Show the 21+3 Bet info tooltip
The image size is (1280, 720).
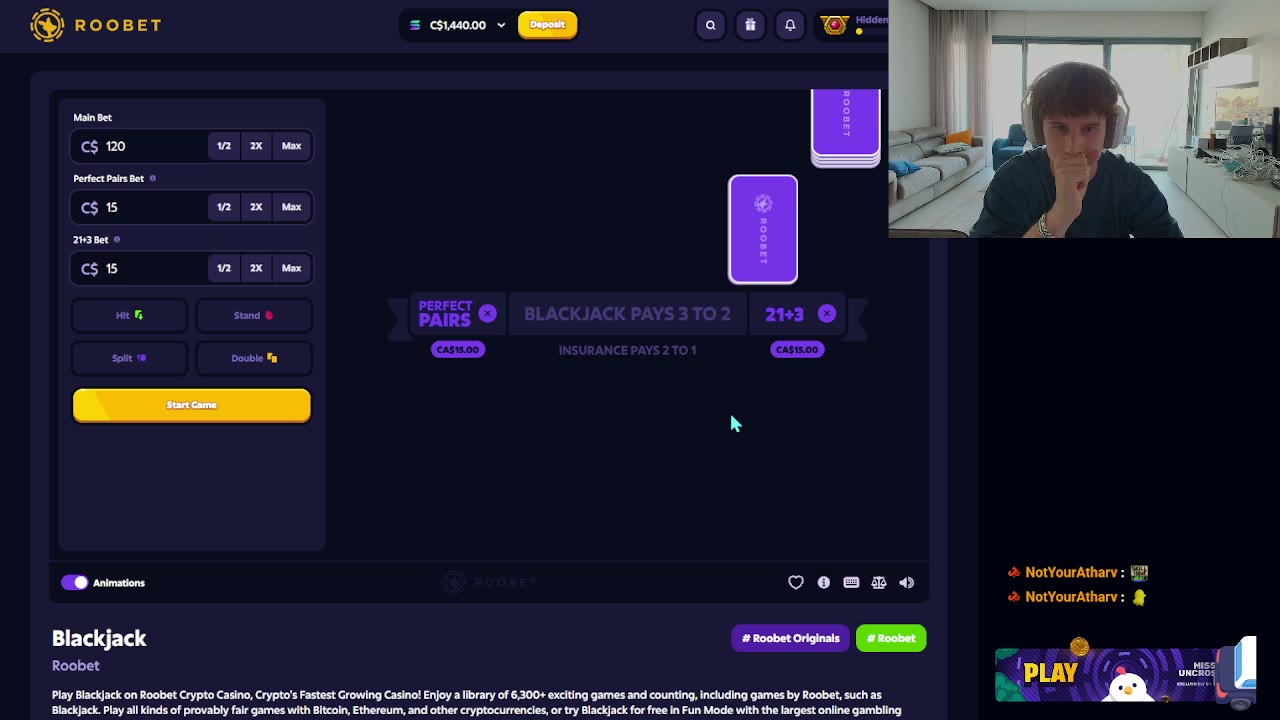[116, 239]
